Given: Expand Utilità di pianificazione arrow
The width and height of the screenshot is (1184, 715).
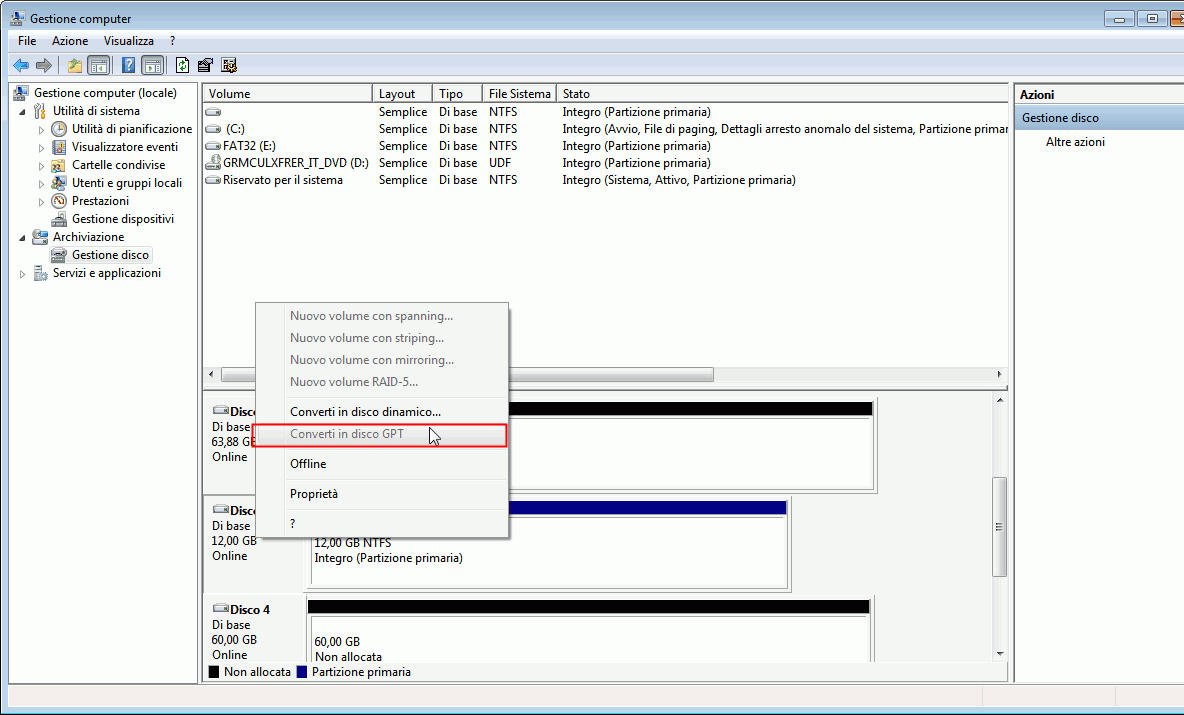Looking at the screenshot, I should [41, 130].
